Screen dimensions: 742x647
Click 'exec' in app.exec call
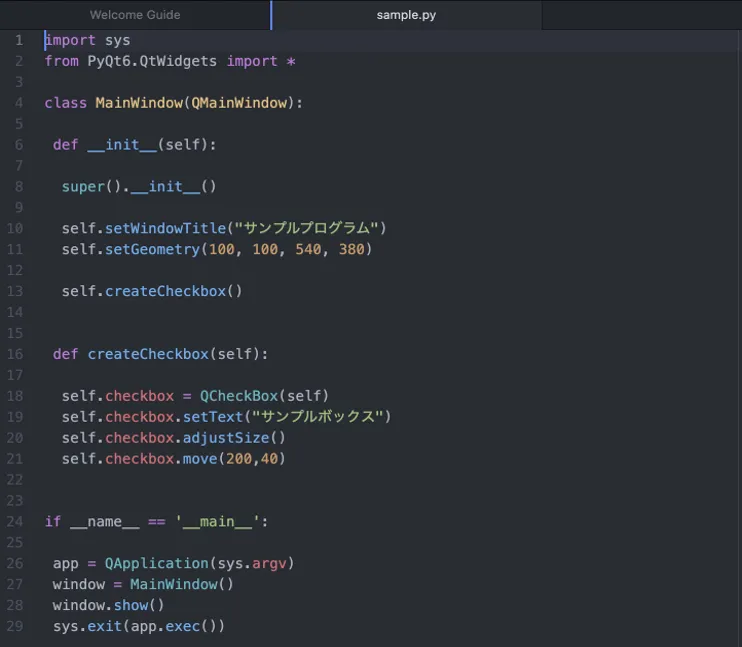[x=183, y=626]
